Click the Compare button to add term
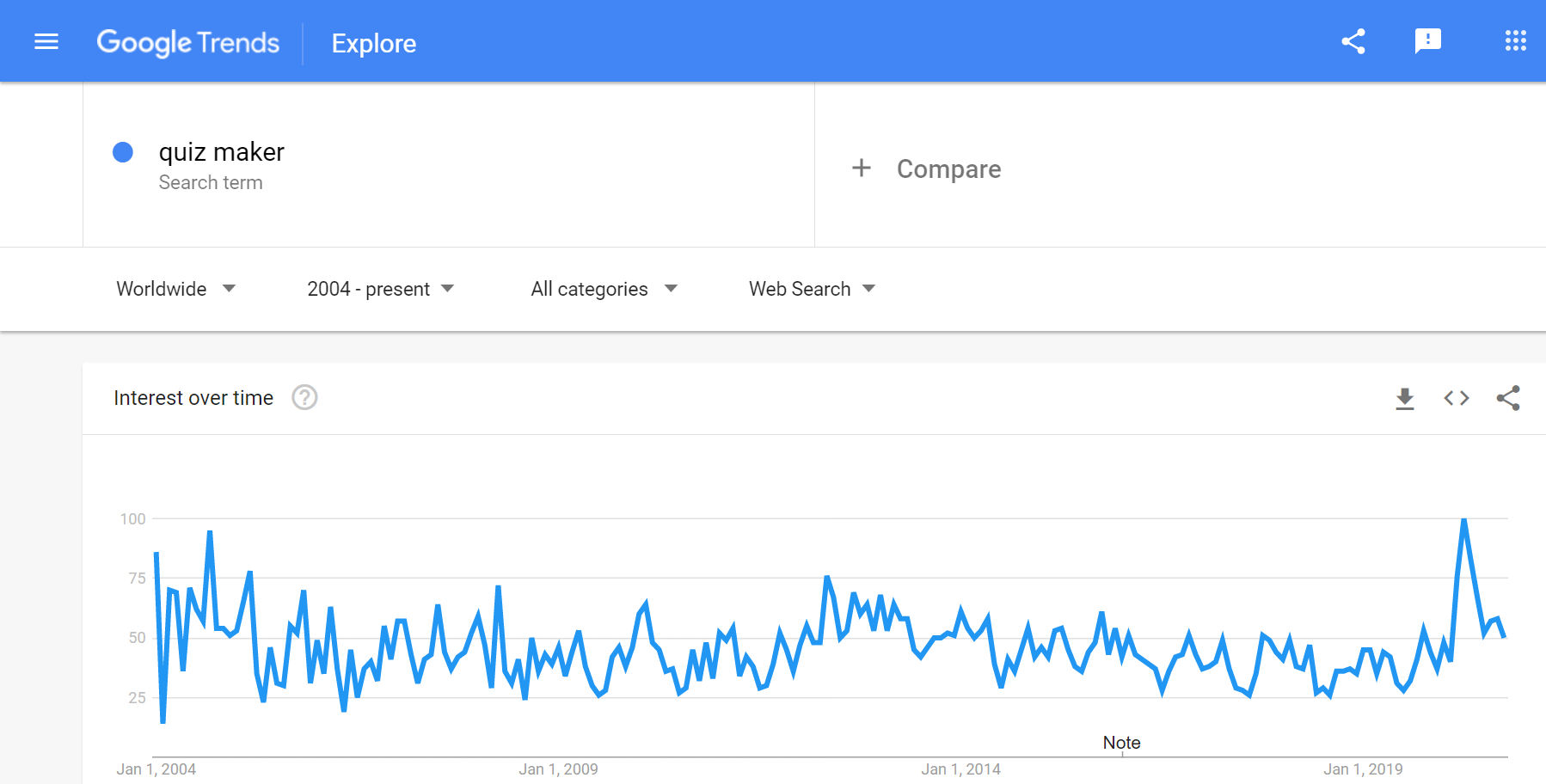1546x784 pixels. [x=948, y=169]
